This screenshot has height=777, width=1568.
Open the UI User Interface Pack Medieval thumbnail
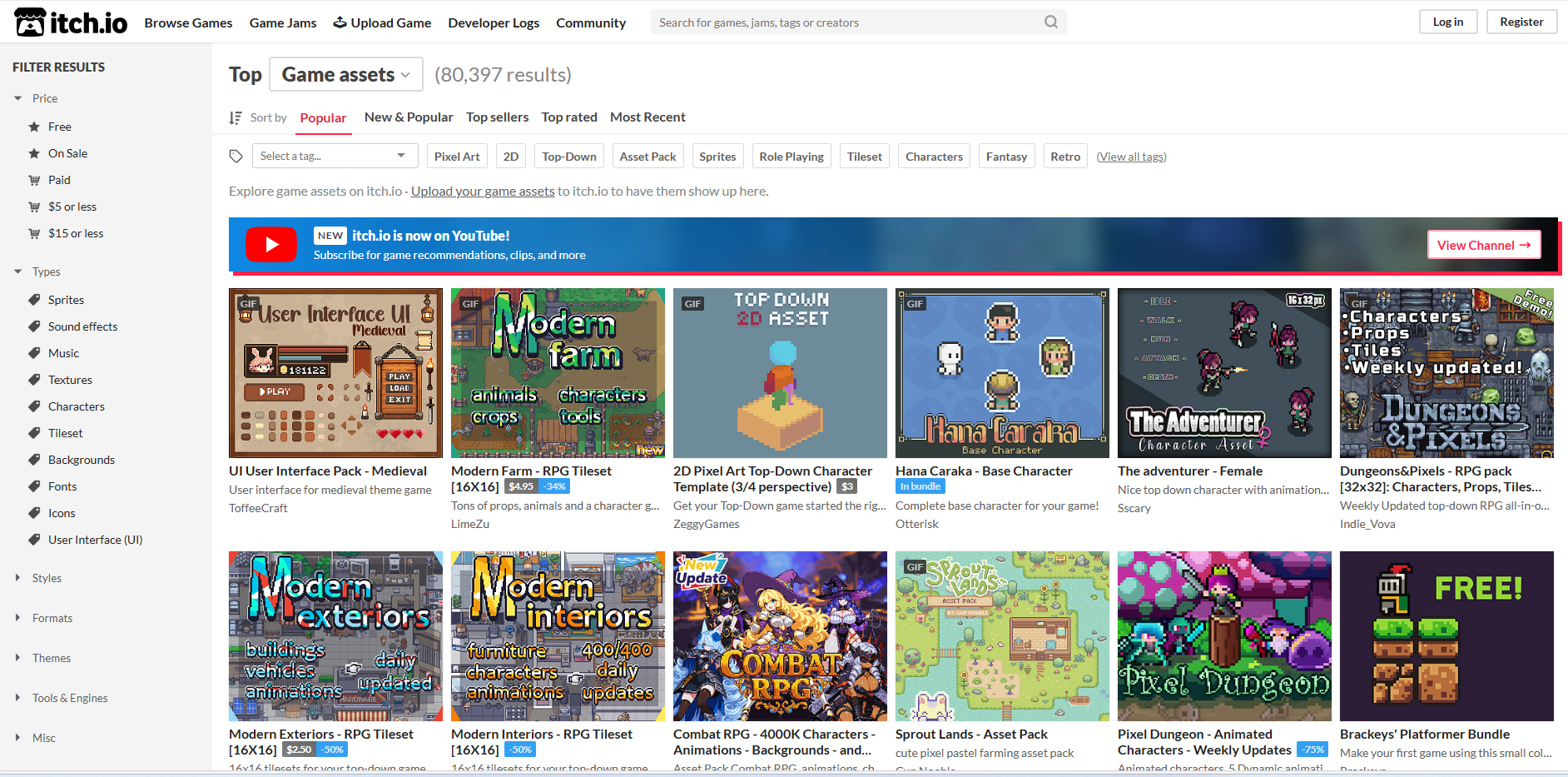coord(335,373)
